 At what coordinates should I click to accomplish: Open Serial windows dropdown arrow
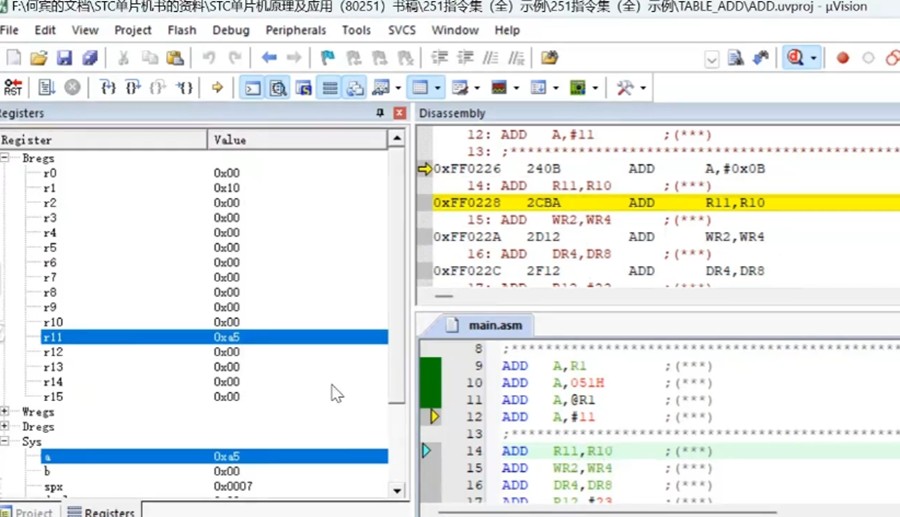[x=477, y=88]
